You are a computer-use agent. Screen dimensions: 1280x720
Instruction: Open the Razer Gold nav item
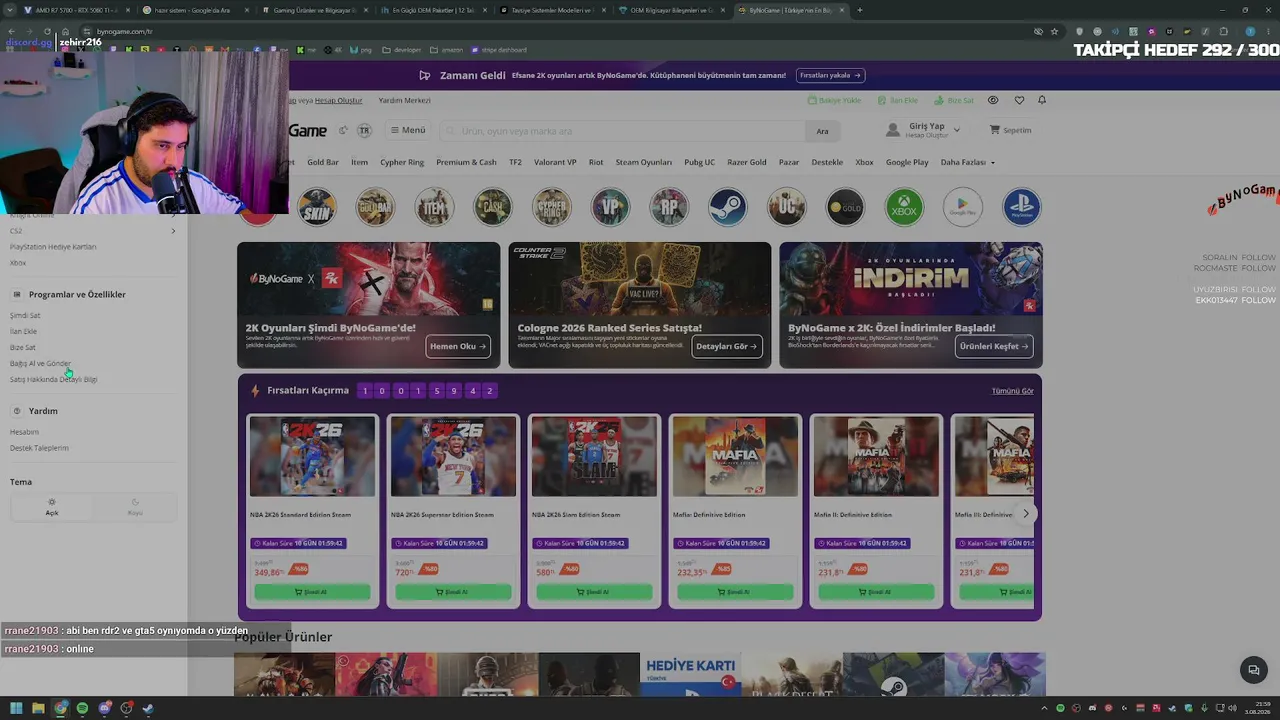[x=747, y=162]
